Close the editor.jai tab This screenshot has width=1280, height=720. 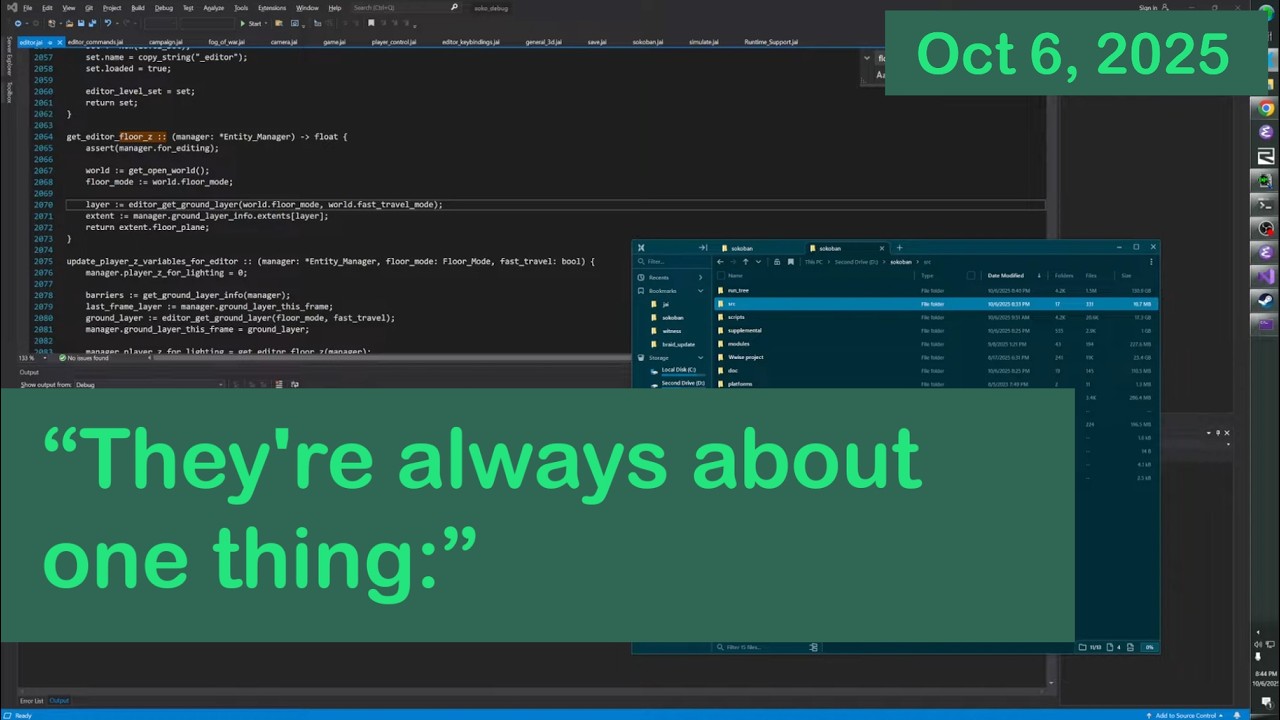[58, 42]
